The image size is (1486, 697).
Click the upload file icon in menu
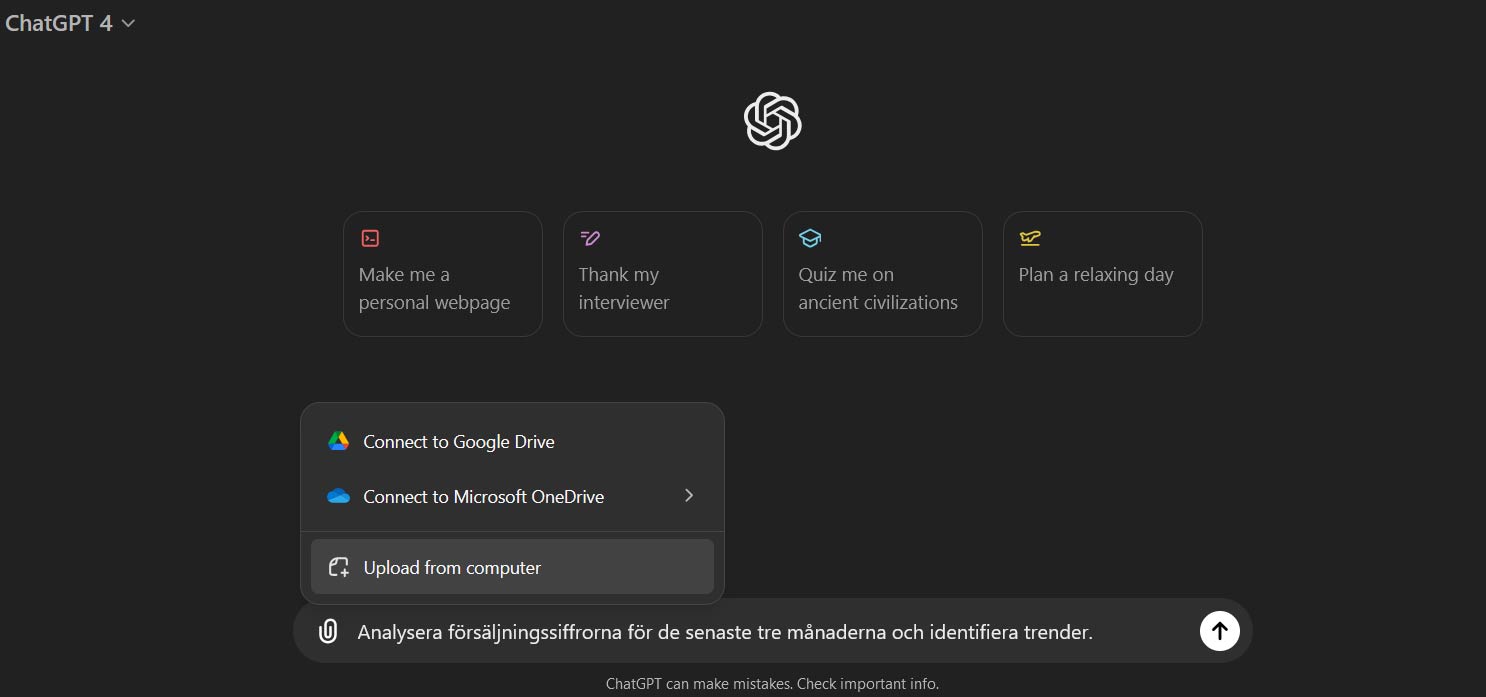[339, 567]
